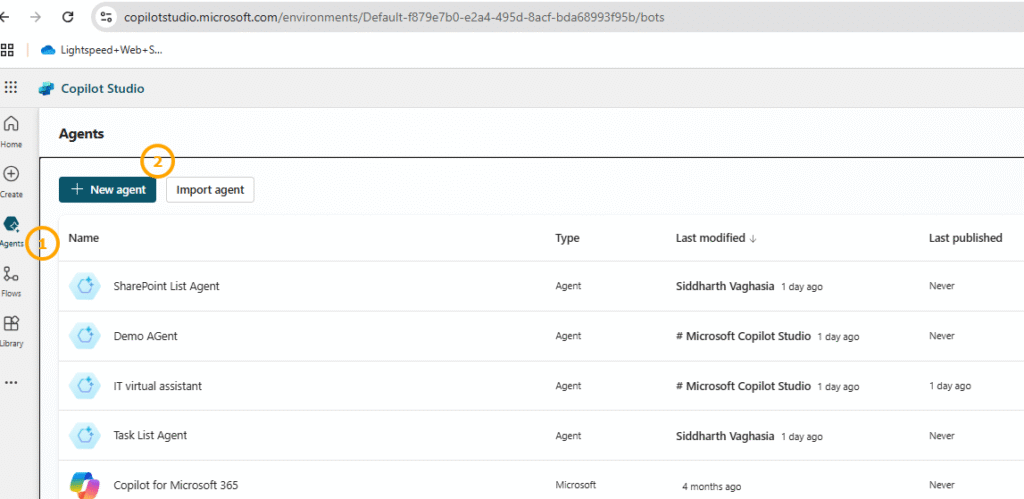Open the Flows icon in sidebar

pyautogui.click(x=11, y=274)
